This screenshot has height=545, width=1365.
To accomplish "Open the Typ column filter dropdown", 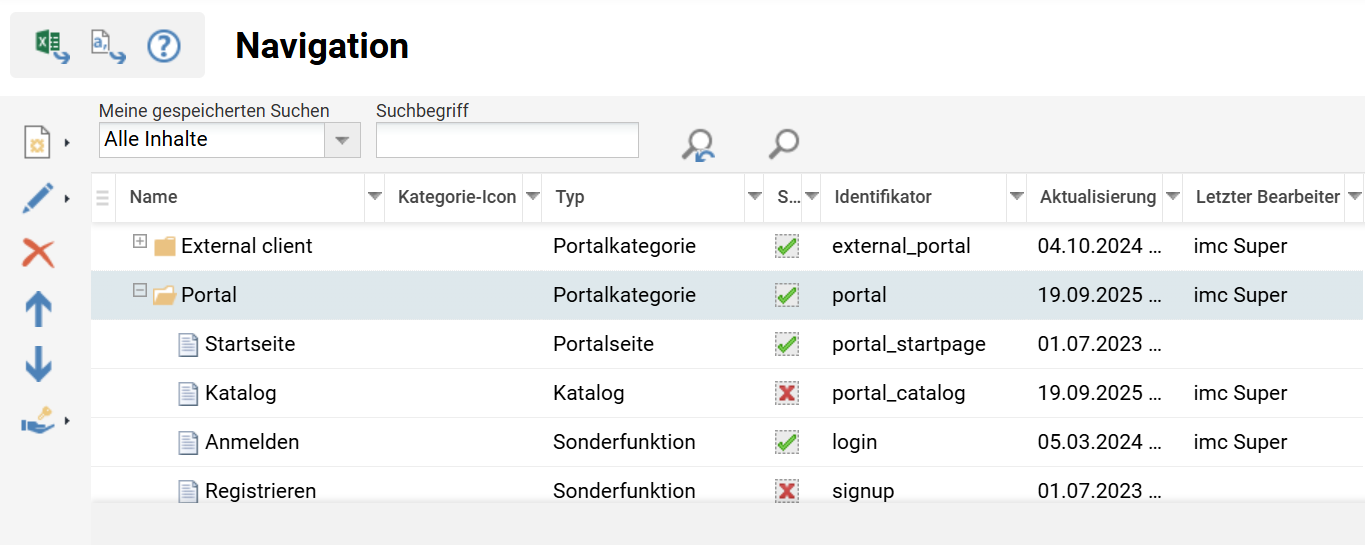I will [754, 197].
